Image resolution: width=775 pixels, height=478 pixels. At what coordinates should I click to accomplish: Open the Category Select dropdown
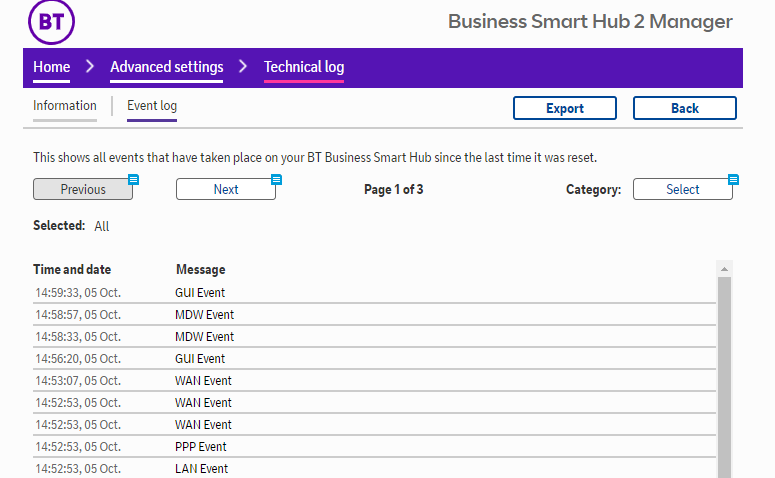[x=683, y=189]
